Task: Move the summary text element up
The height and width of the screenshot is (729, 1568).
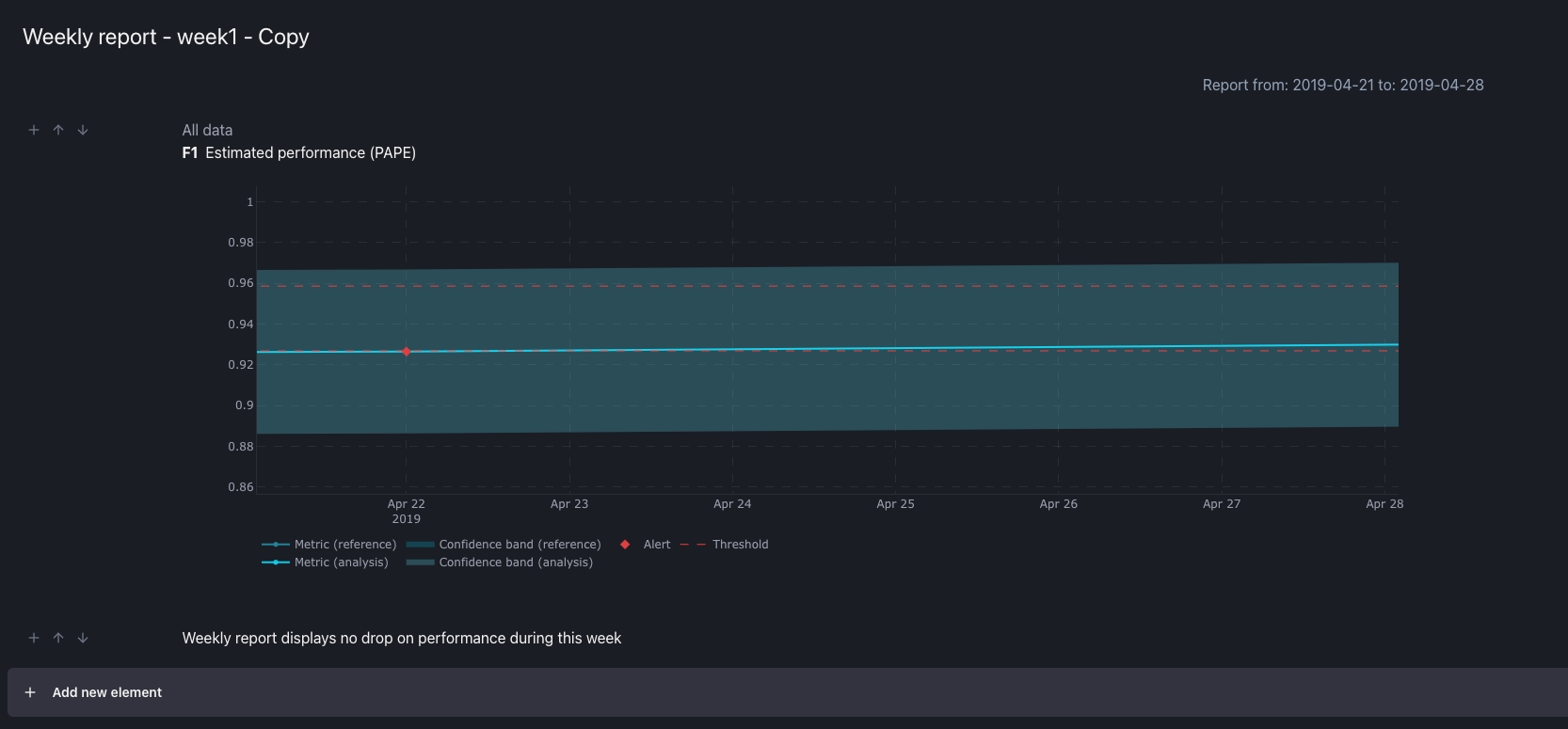Action: point(58,638)
